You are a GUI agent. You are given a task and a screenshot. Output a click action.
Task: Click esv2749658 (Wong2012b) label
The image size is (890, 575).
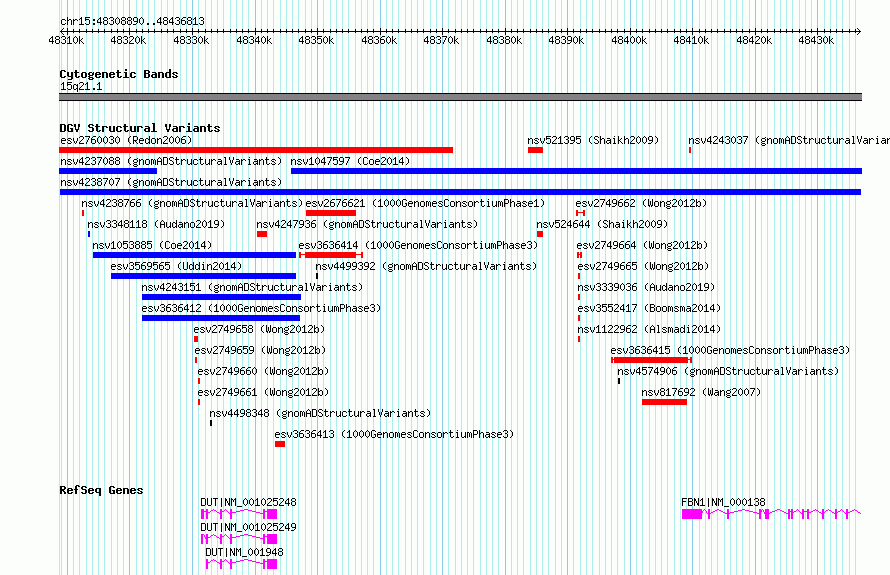coord(259,329)
